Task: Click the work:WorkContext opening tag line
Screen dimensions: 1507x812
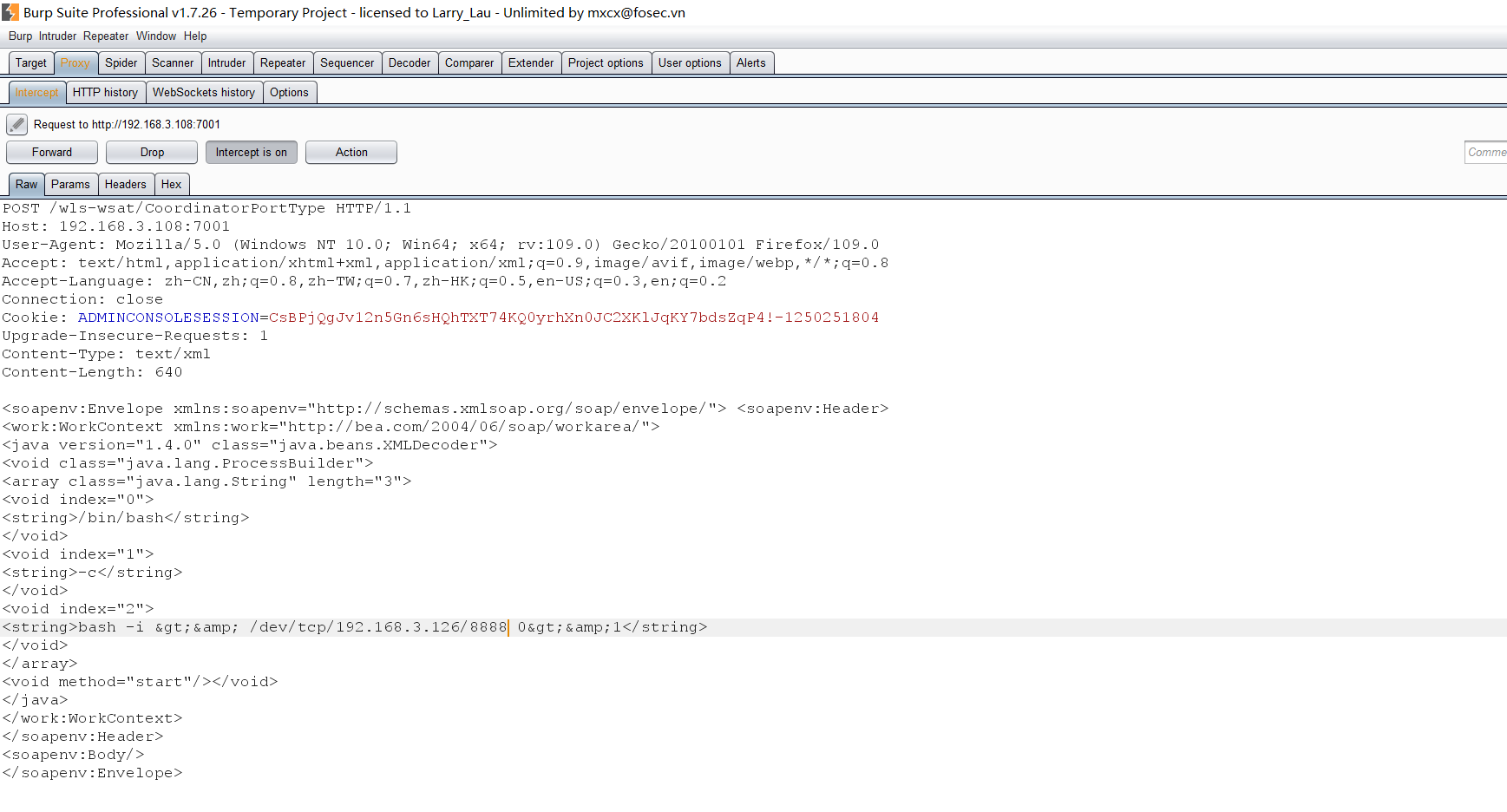Action: pyautogui.click(x=331, y=427)
